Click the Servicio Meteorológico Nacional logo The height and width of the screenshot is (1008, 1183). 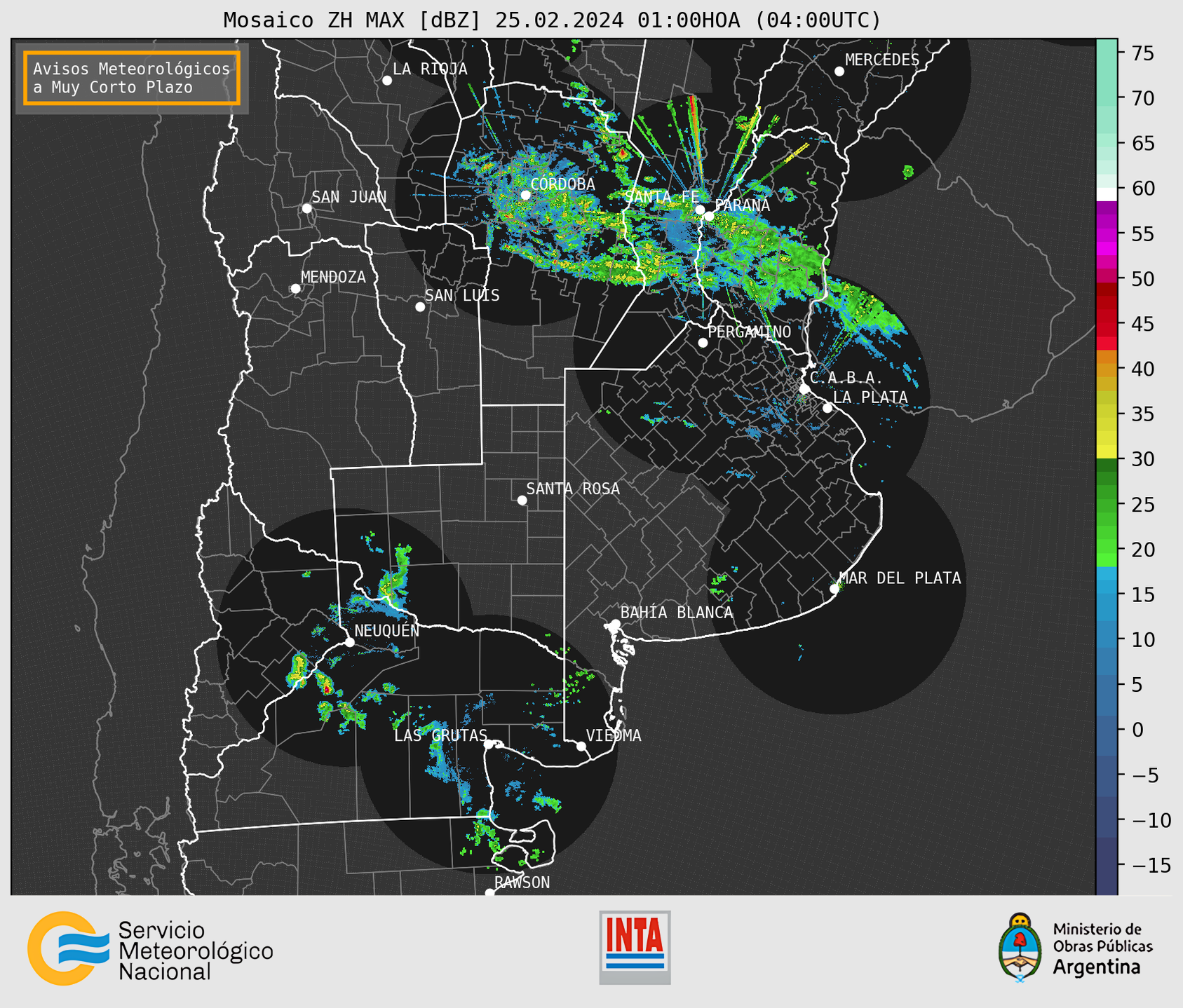tap(150, 950)
